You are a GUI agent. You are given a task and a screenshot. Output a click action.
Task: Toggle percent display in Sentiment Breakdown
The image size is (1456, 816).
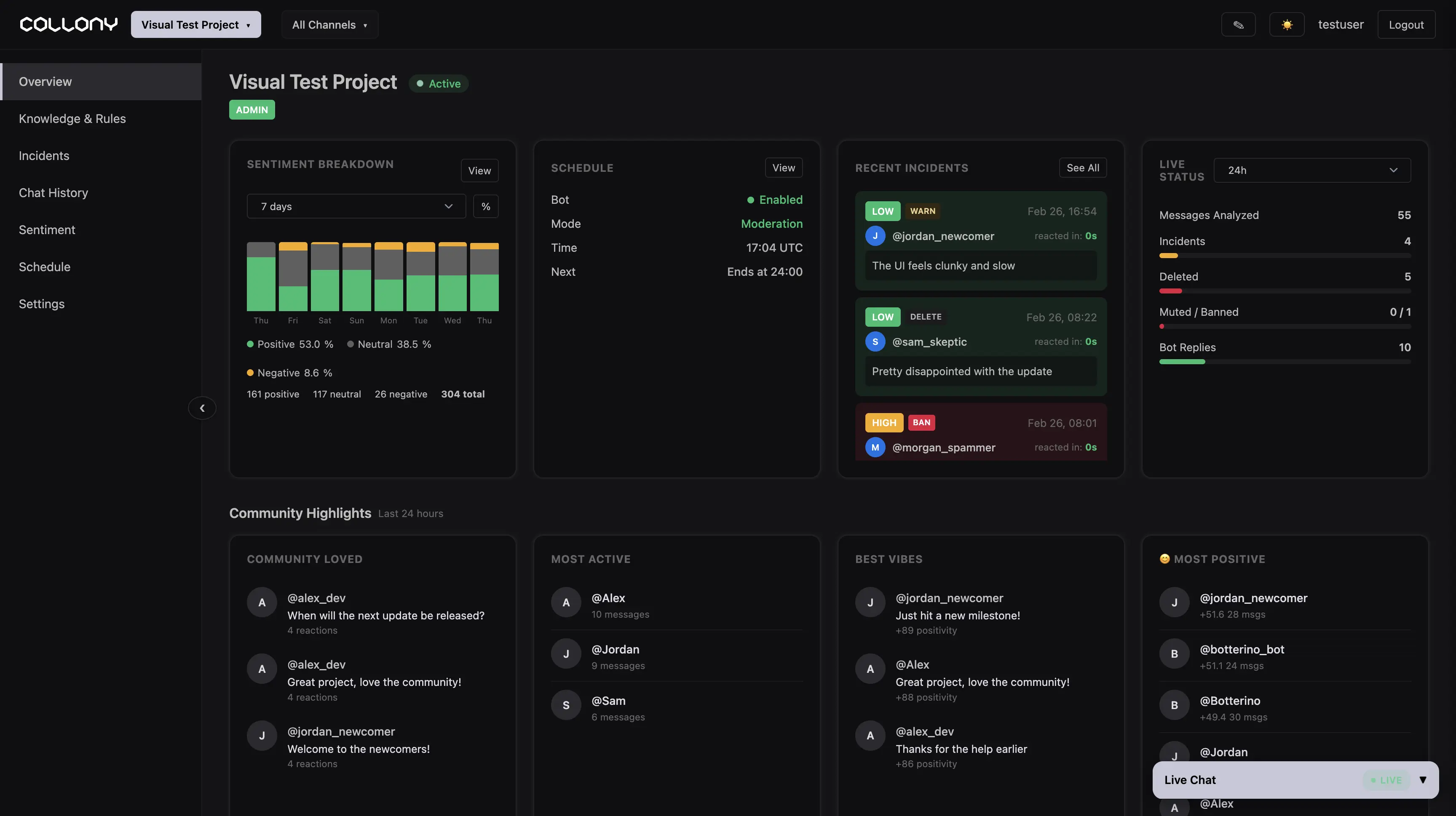(485, 207)
